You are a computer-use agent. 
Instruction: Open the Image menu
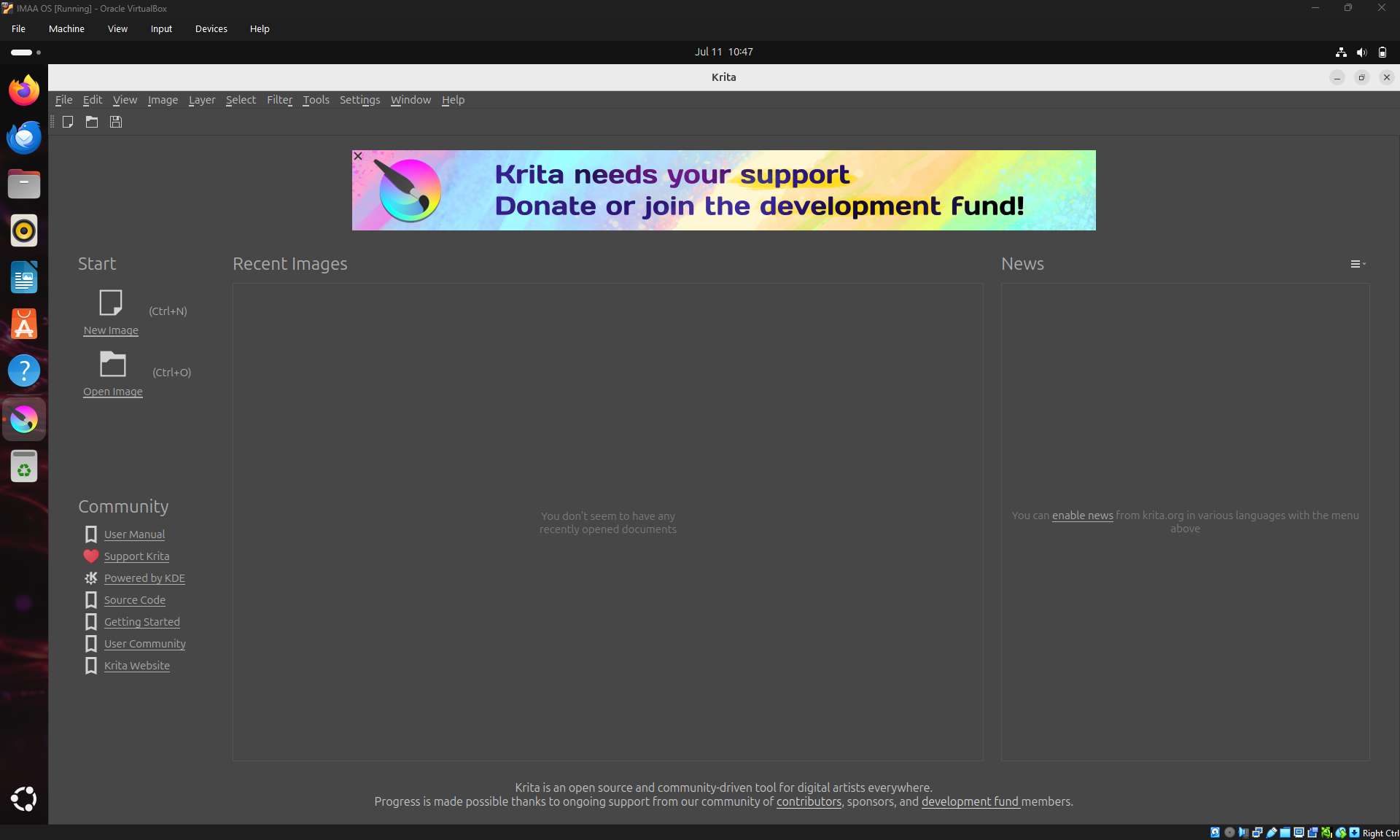(163, 100)
